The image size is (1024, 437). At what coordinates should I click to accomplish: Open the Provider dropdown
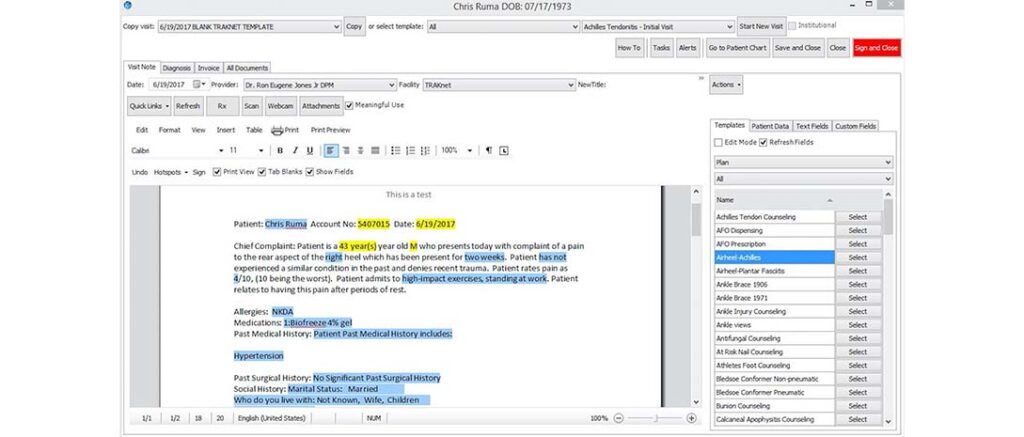pyautogui.click(x=319, y=85)
